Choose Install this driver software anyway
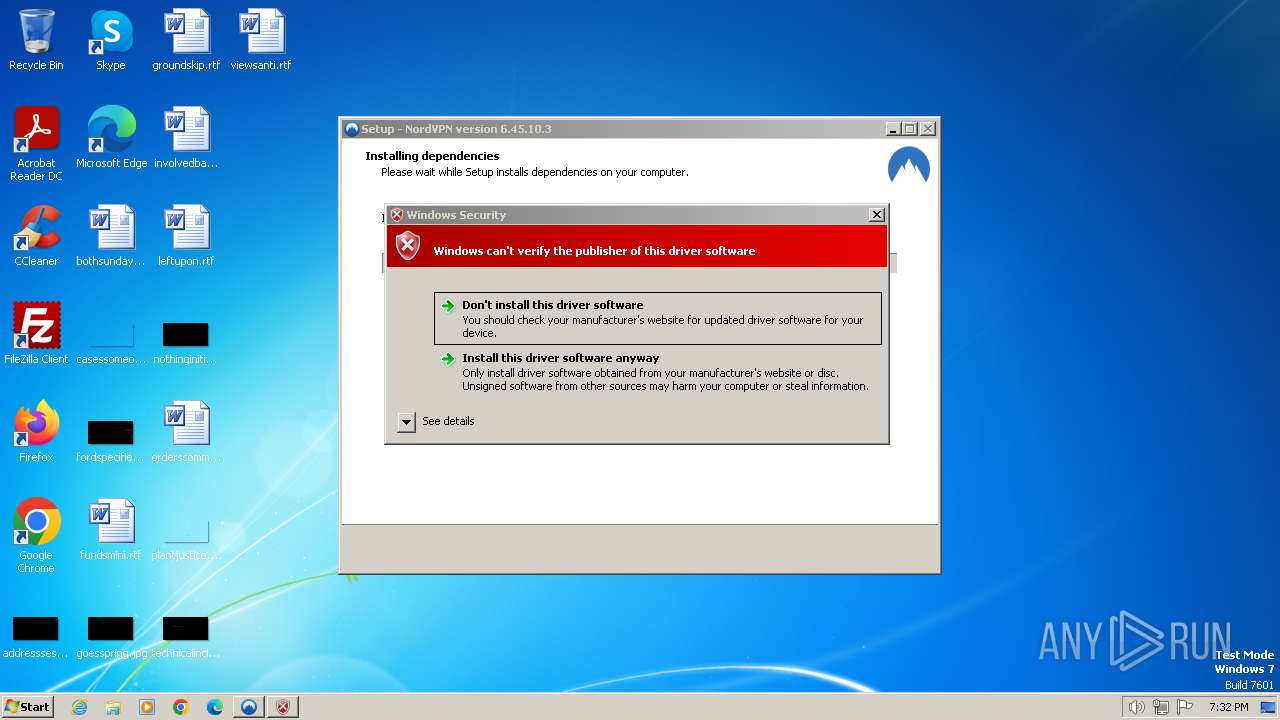 click(x=658, y=371)
